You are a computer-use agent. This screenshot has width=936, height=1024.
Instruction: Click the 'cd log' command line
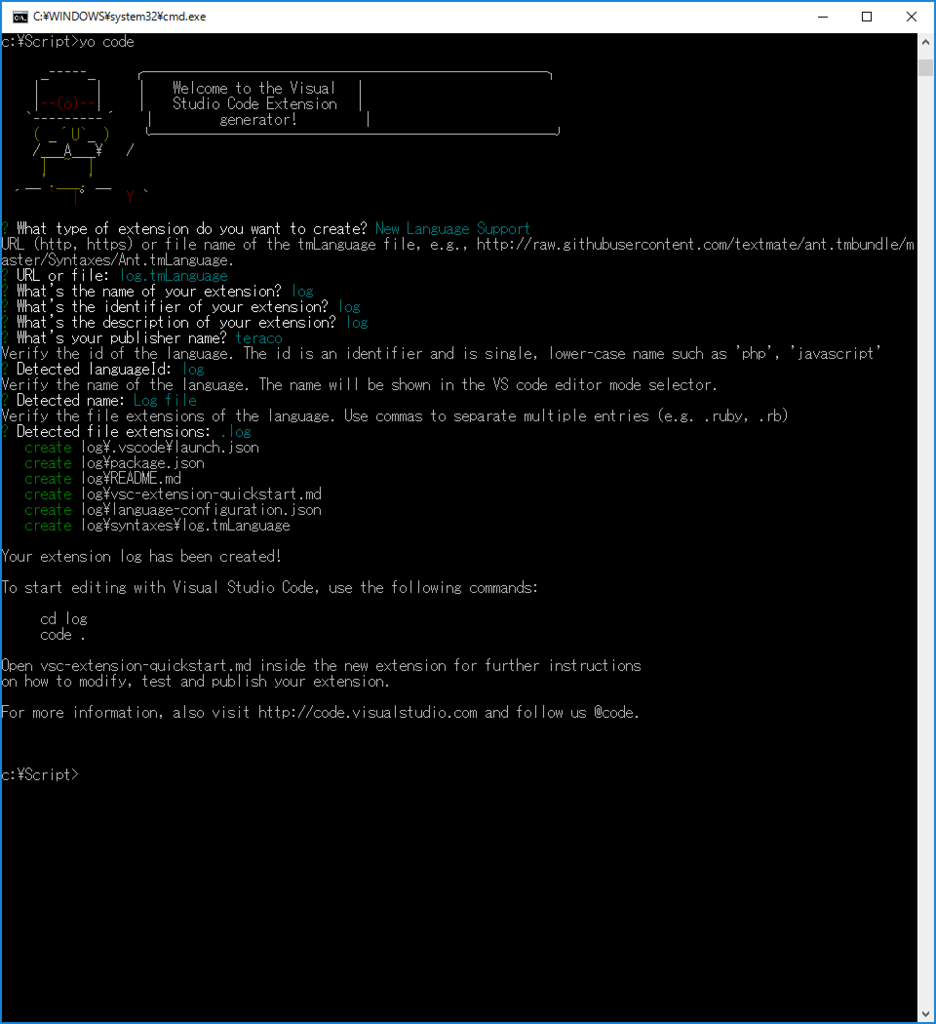pos(63,619)
